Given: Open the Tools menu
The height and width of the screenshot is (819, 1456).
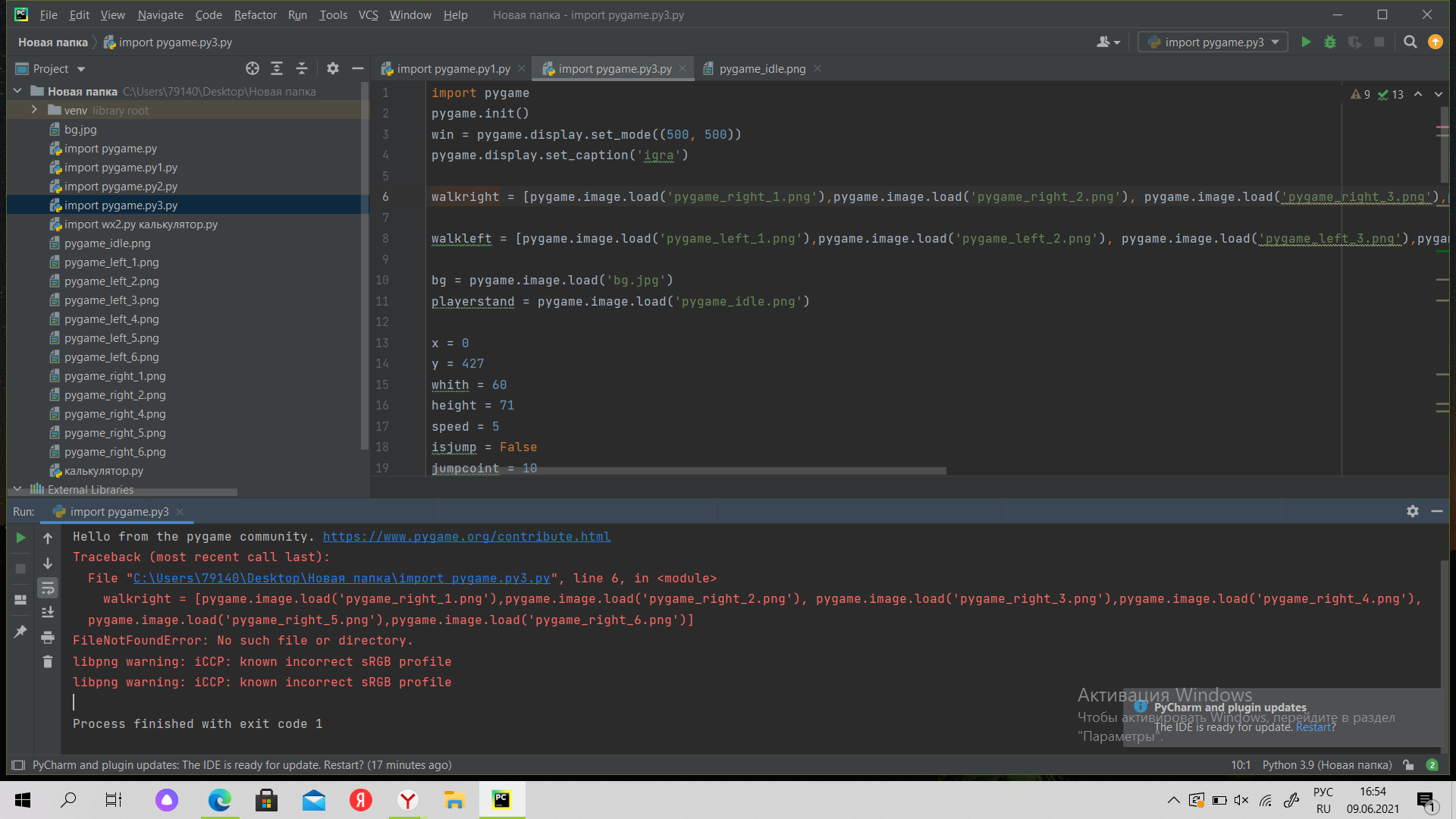Looking at the screenshot, I should 333,14.
